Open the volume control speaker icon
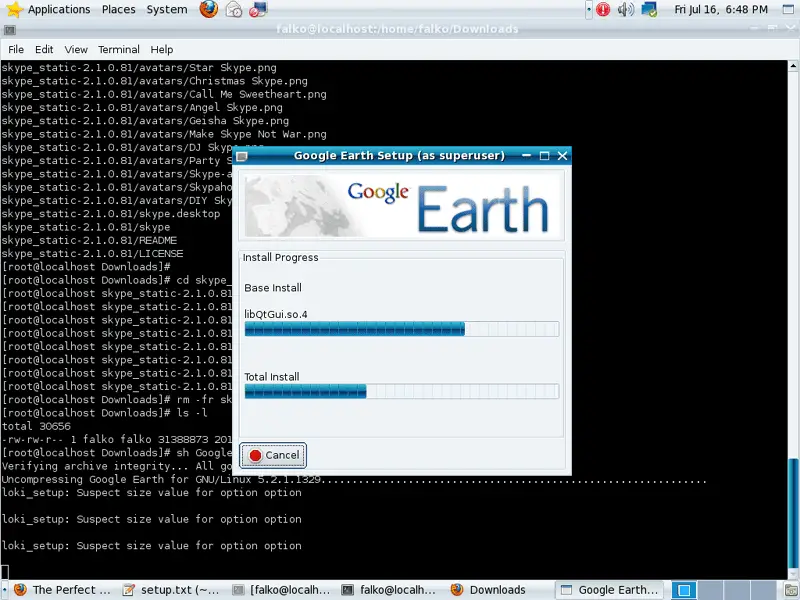Screen dimensions: 800x600 (x=626, y=9)
